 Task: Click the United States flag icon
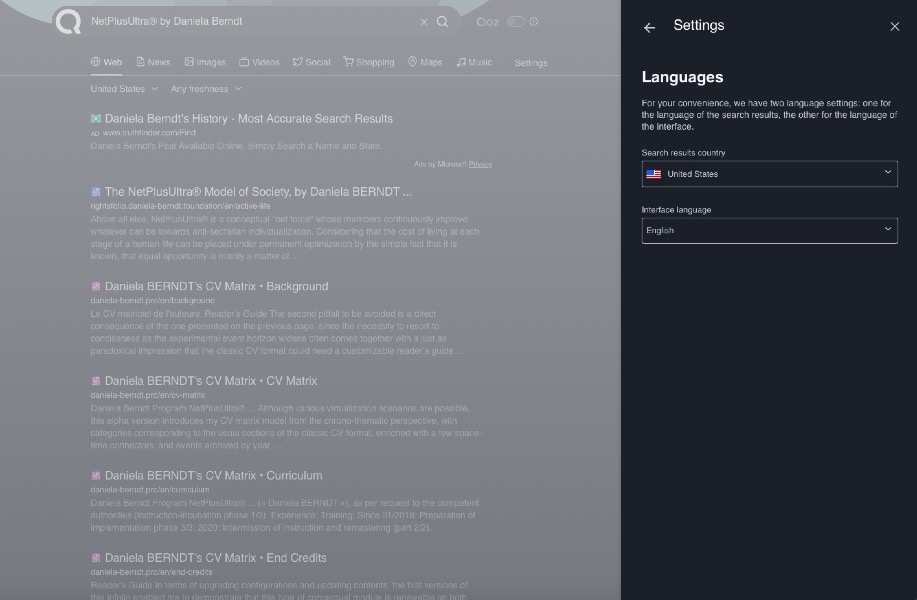tap(654, 174)
